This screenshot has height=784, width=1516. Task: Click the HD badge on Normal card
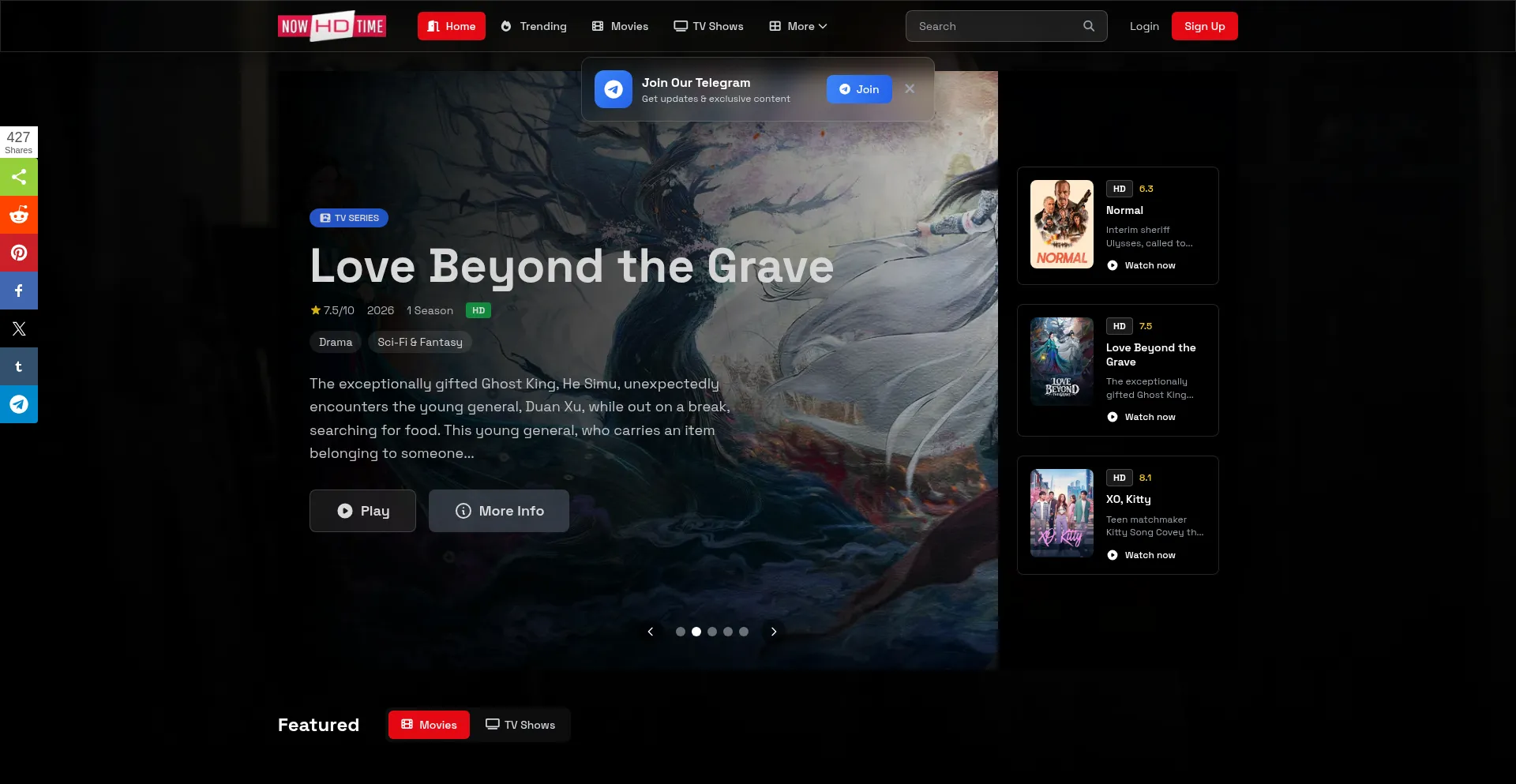pyautogui.click(x=1120, y=189)
